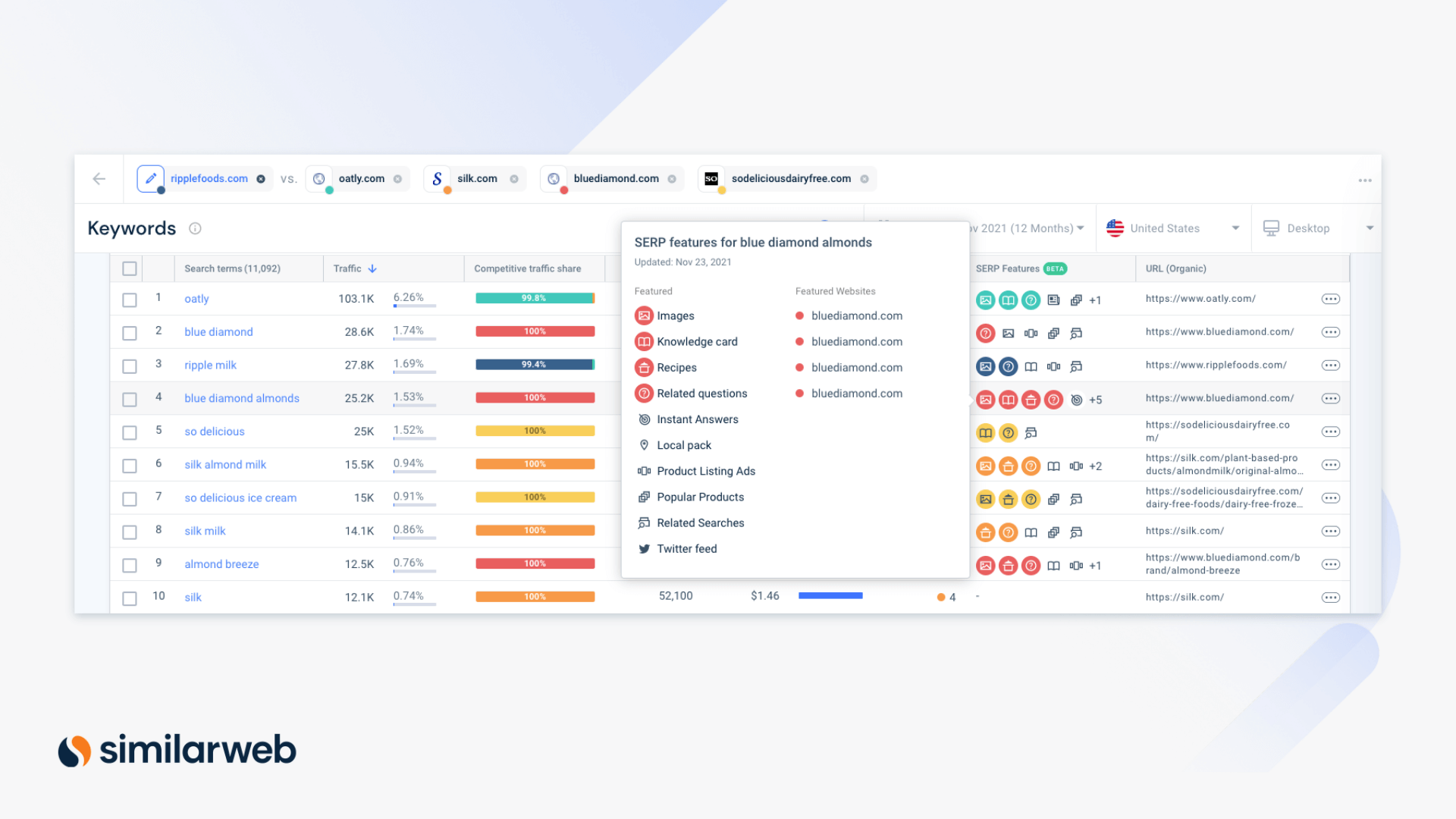Sort by Traffic column arrow
This screenshot has width=1456, height=819.
[372, 268]
